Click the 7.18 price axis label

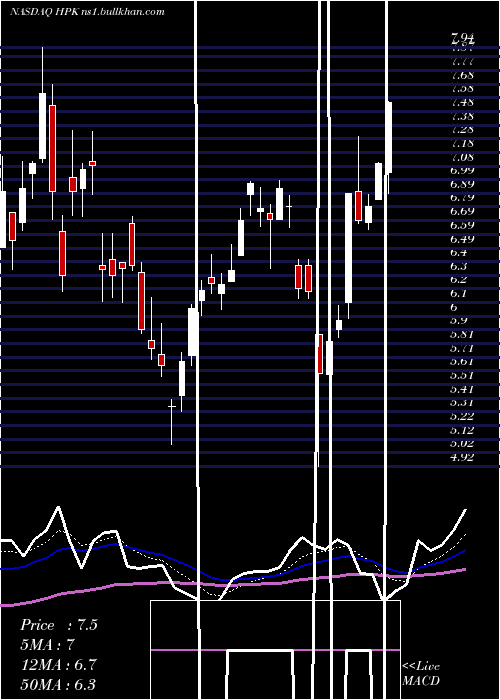point(462,143)
